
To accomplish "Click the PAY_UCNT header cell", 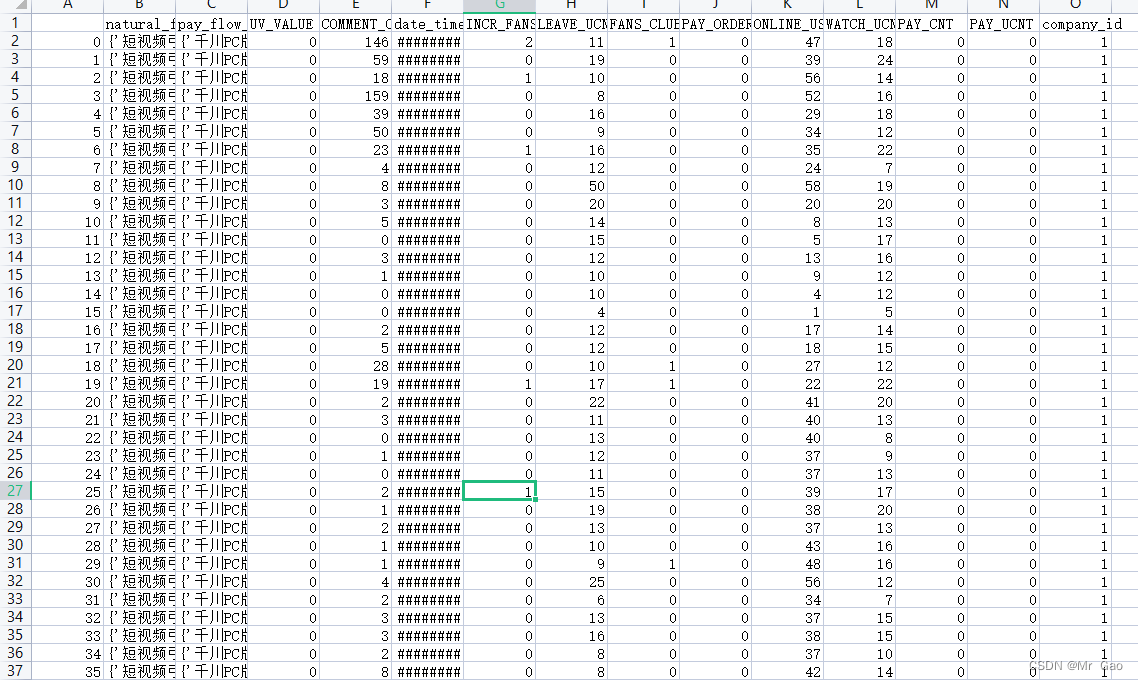I will 1004,24.
